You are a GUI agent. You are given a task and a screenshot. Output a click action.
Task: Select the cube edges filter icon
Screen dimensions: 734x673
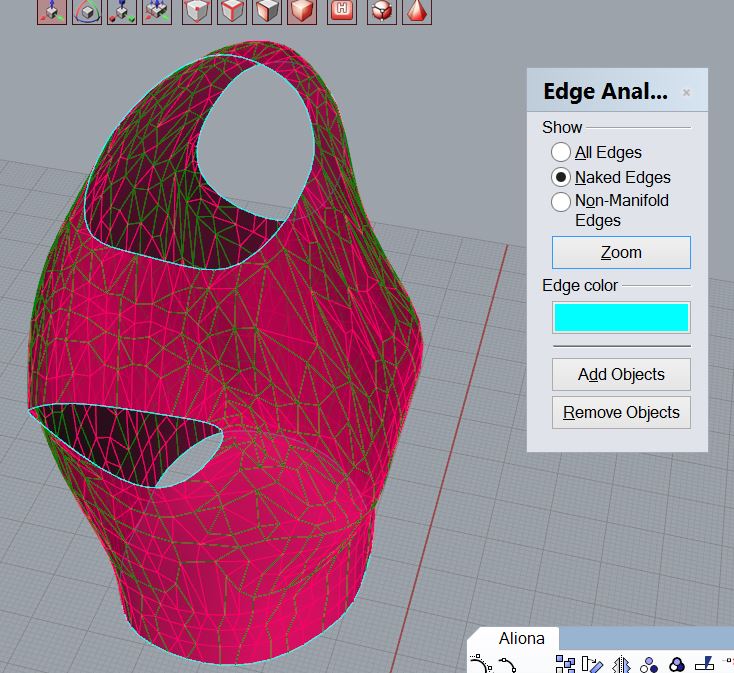(232, 11)
